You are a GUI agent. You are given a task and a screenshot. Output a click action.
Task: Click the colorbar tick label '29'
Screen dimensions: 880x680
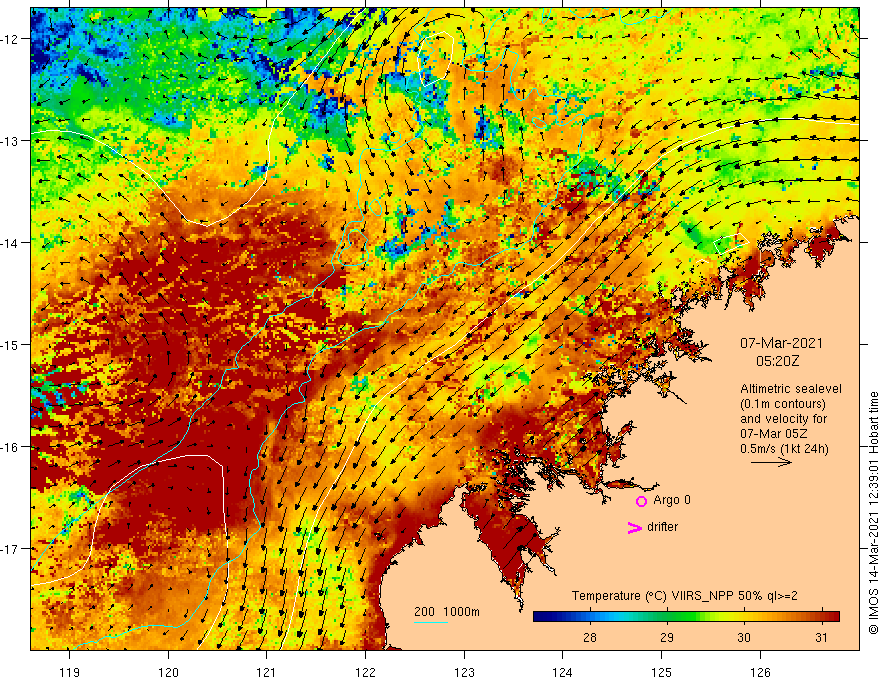(x=667, y=637)
